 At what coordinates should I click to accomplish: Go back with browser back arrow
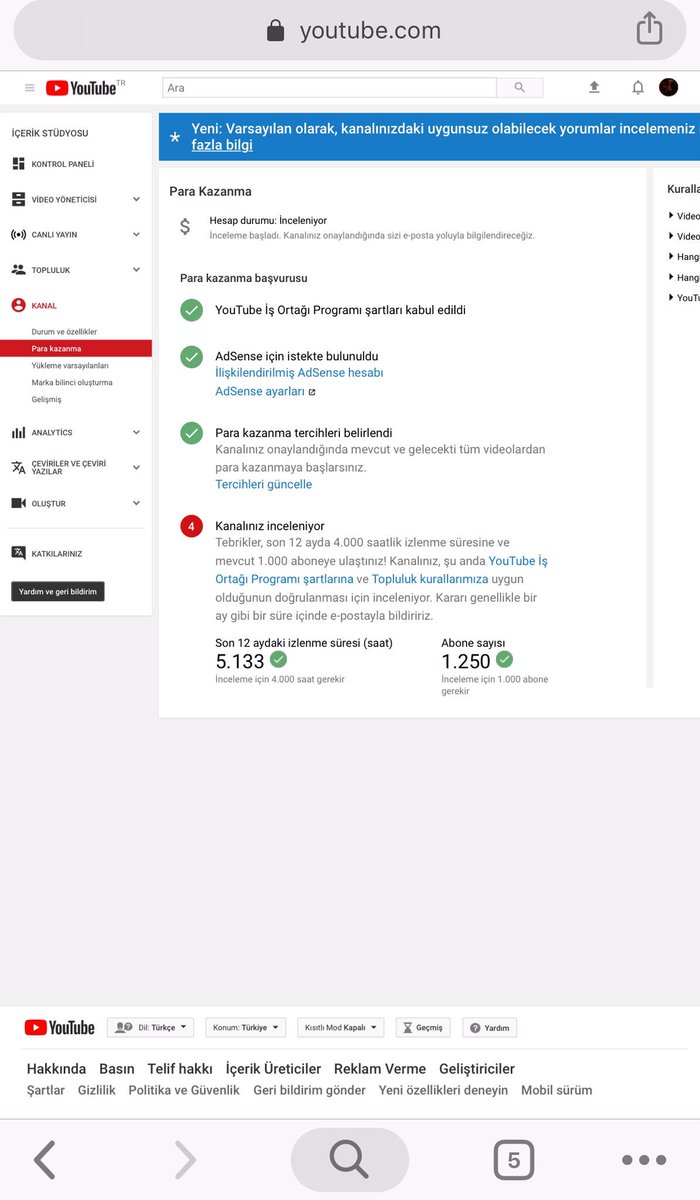point(44,1160)
